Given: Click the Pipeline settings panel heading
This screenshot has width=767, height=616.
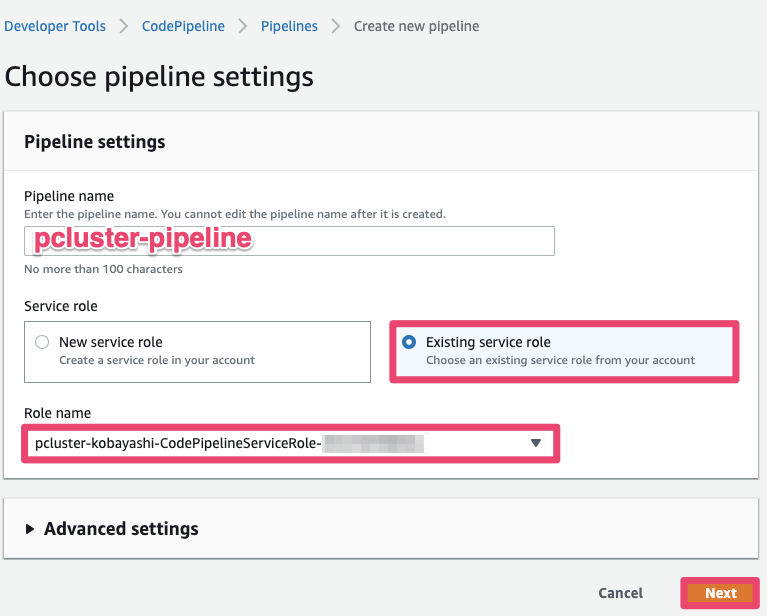Looking at the screenshot, I should (x=95, y=142).
